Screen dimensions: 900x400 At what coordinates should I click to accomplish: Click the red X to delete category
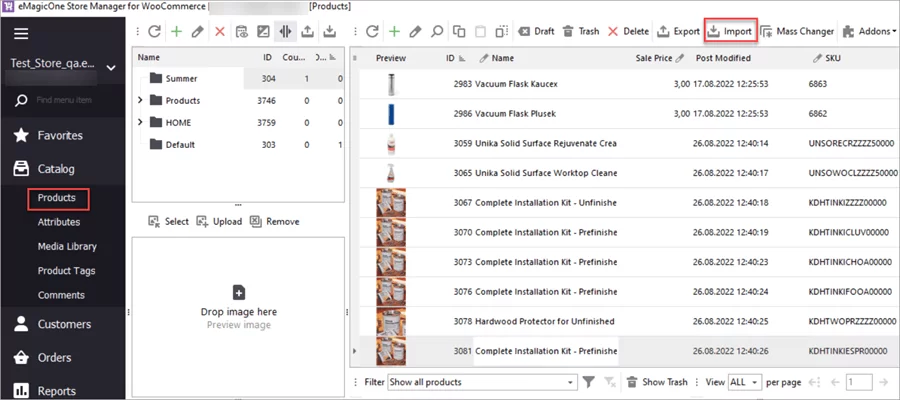point(220,31)
